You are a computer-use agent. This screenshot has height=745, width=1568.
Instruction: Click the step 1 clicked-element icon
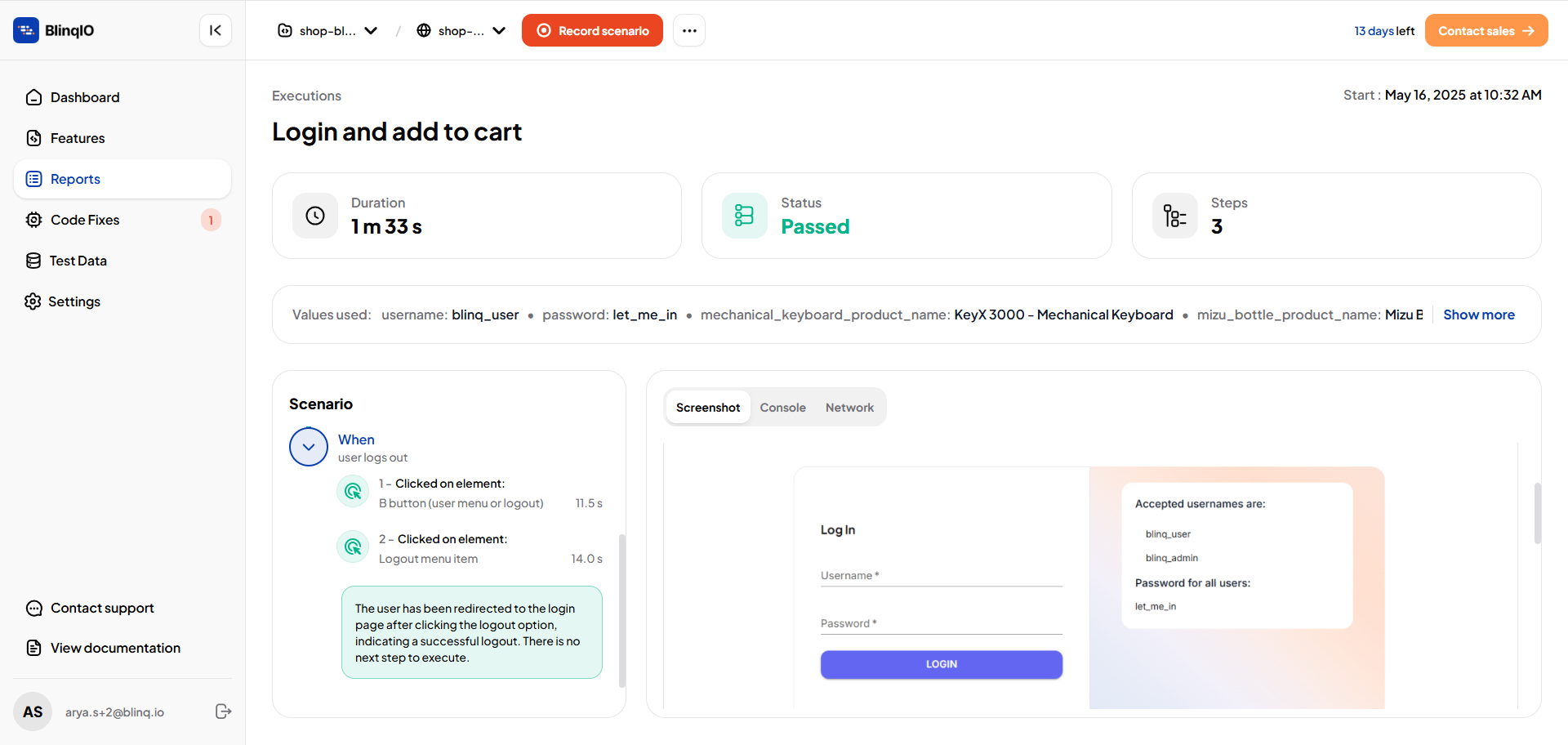click(x=353, y=491)
